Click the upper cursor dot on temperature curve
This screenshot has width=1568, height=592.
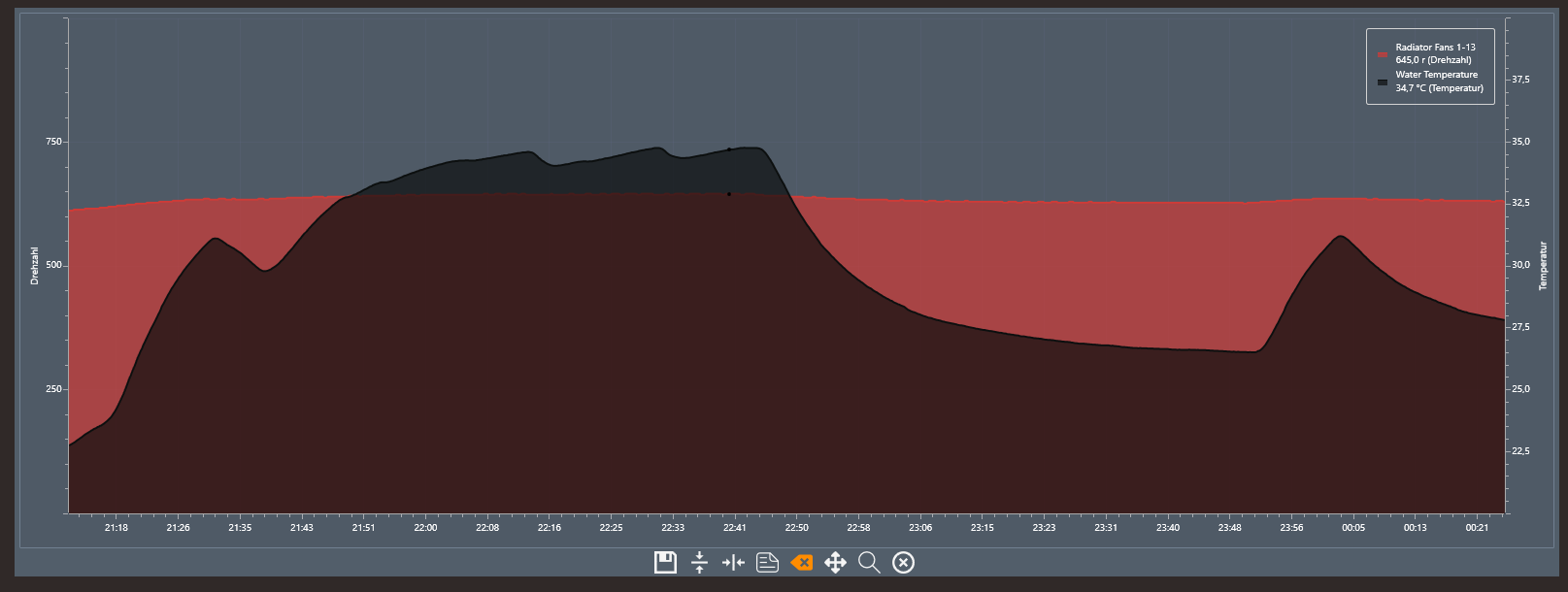click(729, 149)
